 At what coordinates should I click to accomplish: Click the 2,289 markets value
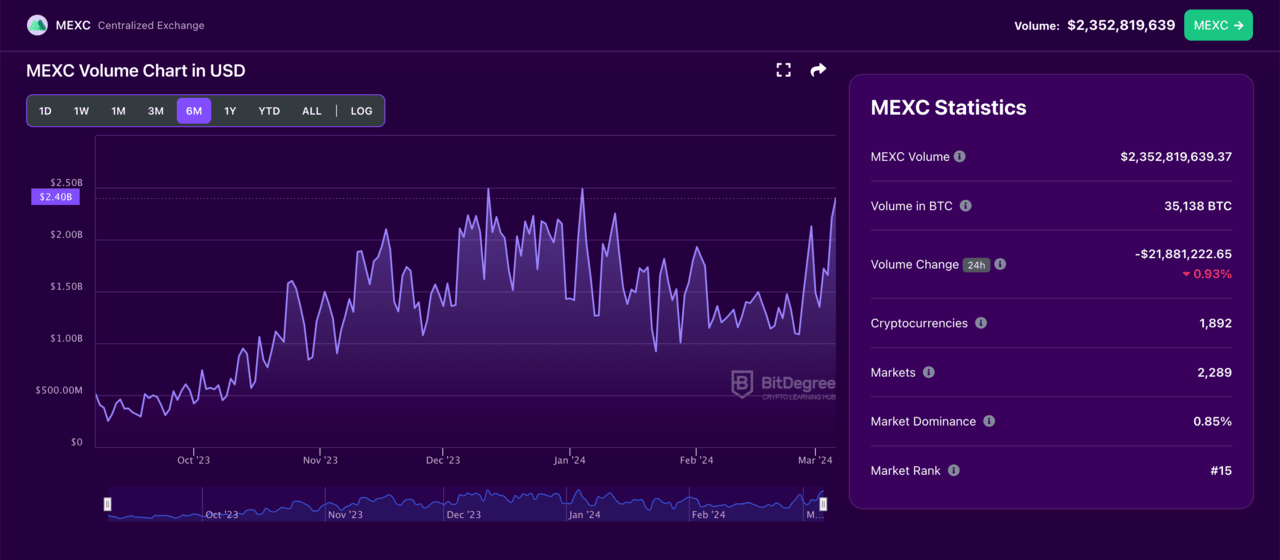coord(1215,372)
